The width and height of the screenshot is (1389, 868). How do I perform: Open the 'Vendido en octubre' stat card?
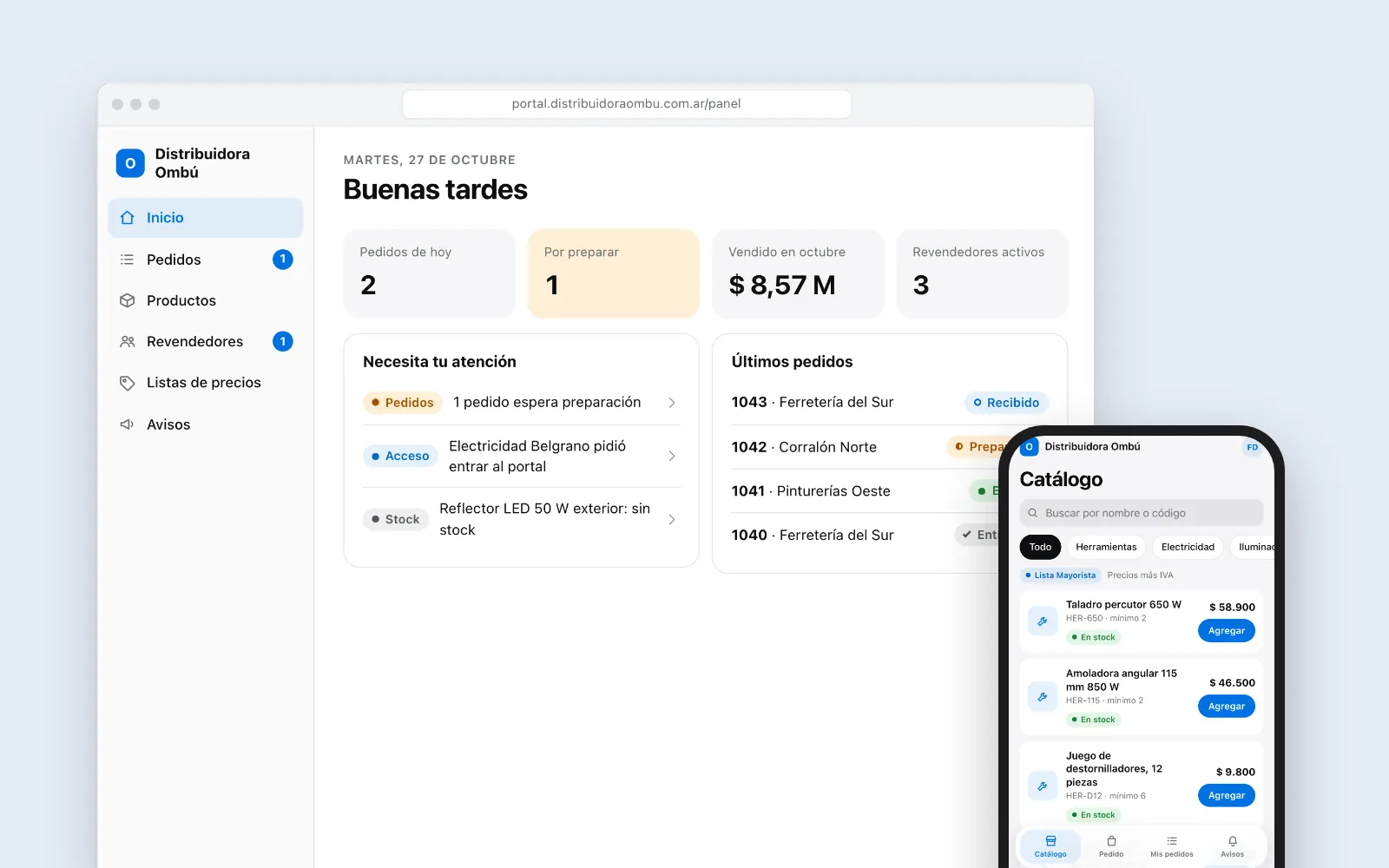click(x=798, y=273)
